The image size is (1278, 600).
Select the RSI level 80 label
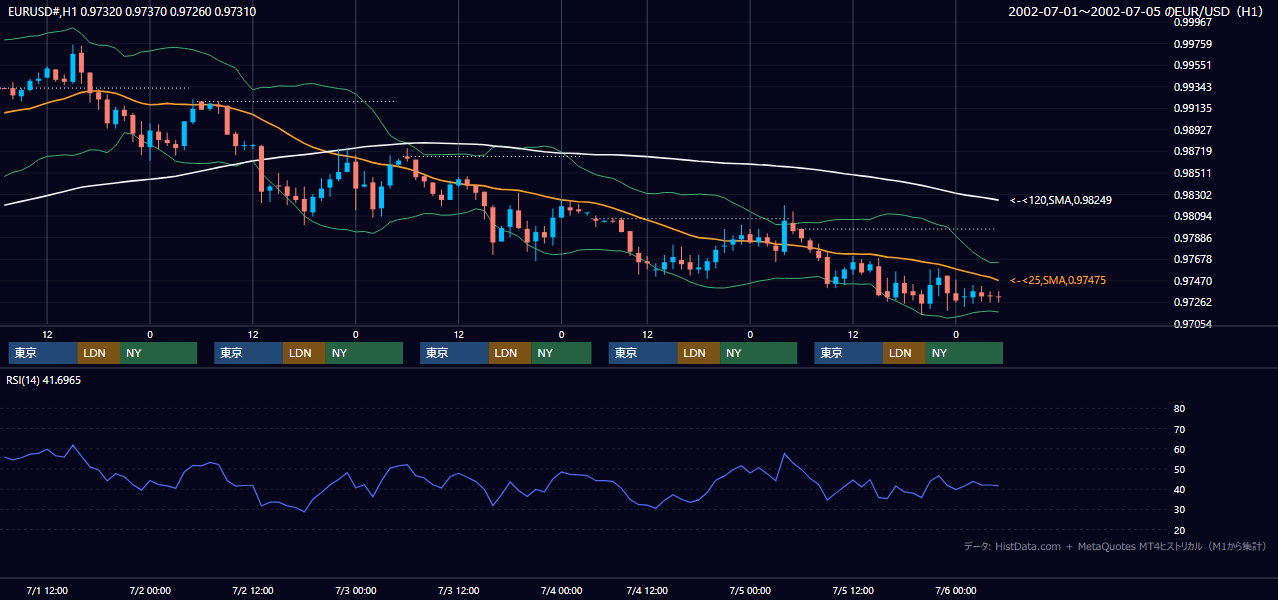[1179, 409]
